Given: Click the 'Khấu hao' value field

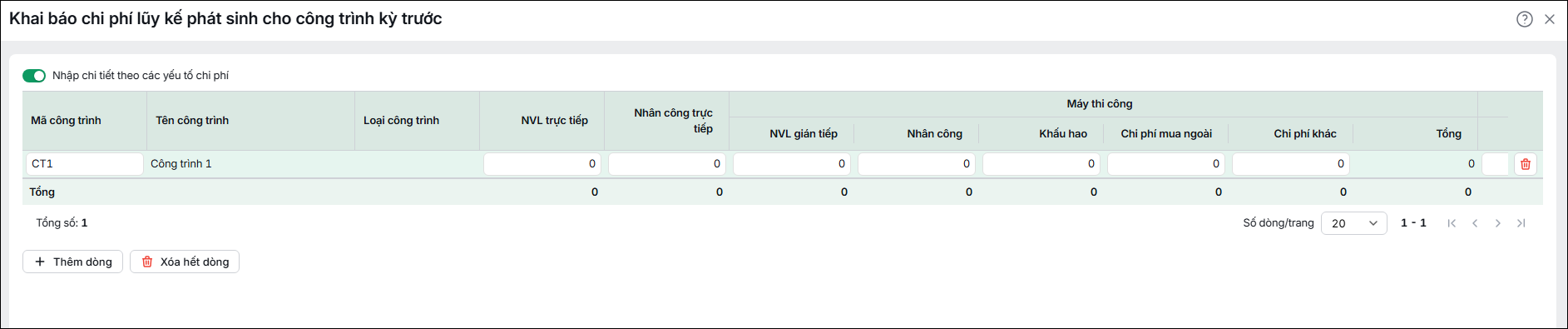Looking at the screenshot, I should pos(1041,164).
